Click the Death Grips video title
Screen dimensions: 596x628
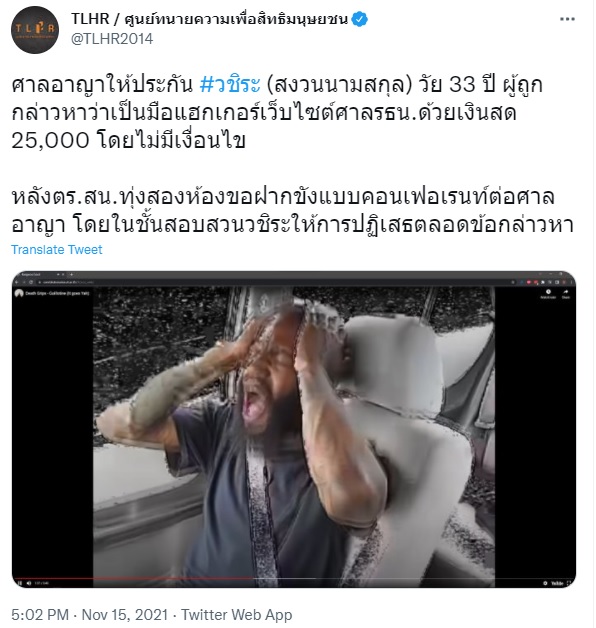pos(57,293)
